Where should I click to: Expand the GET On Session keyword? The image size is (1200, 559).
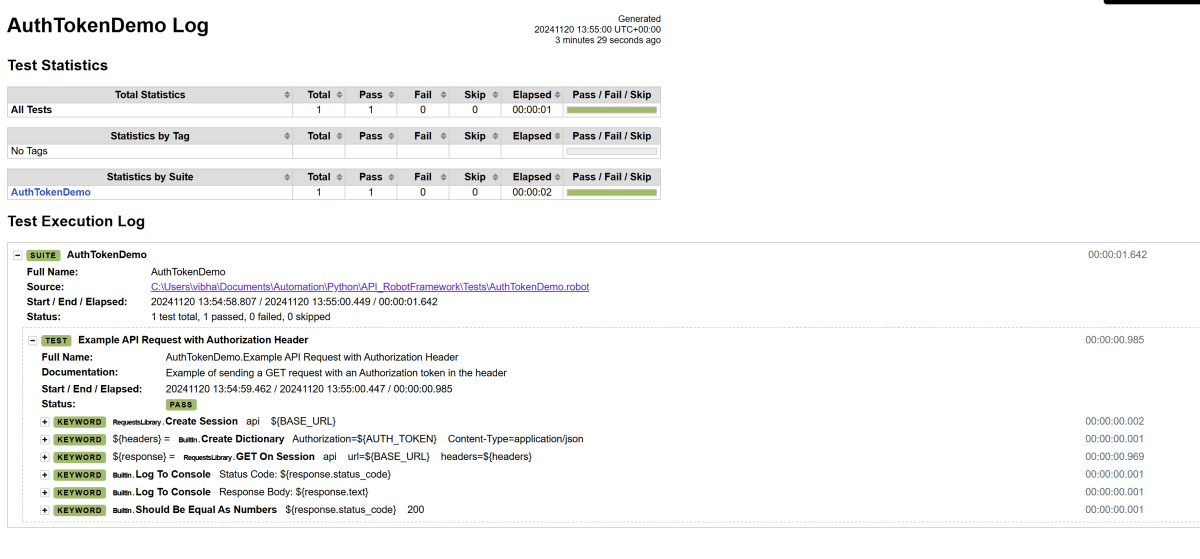point(45,457)
